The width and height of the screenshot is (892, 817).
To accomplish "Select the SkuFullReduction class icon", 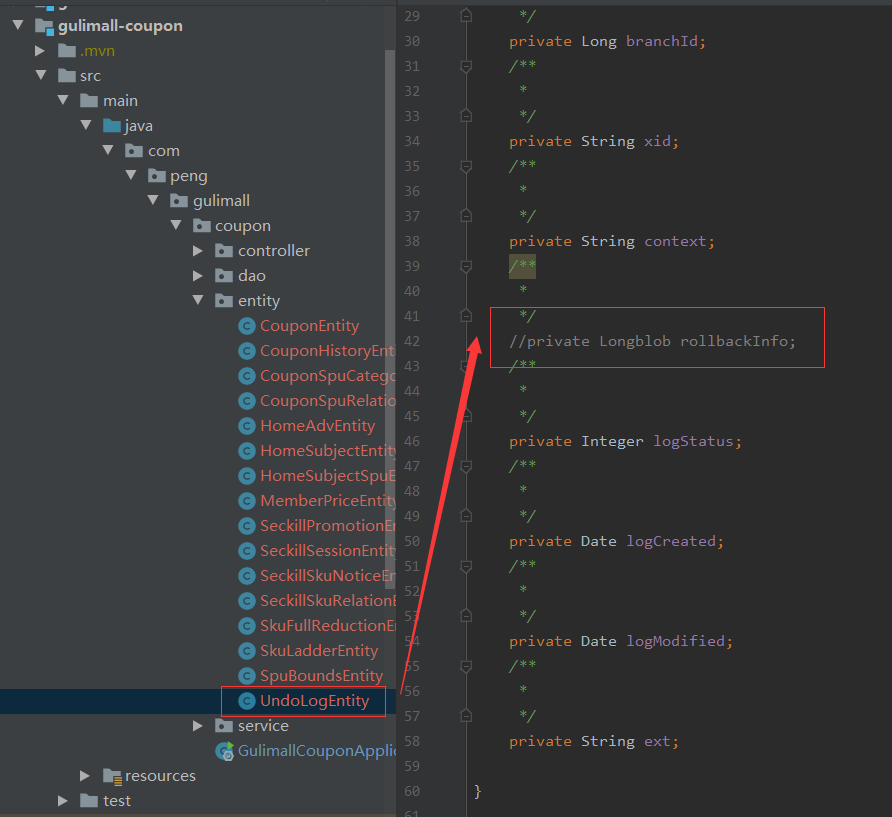I will click(x=246, y=626).
